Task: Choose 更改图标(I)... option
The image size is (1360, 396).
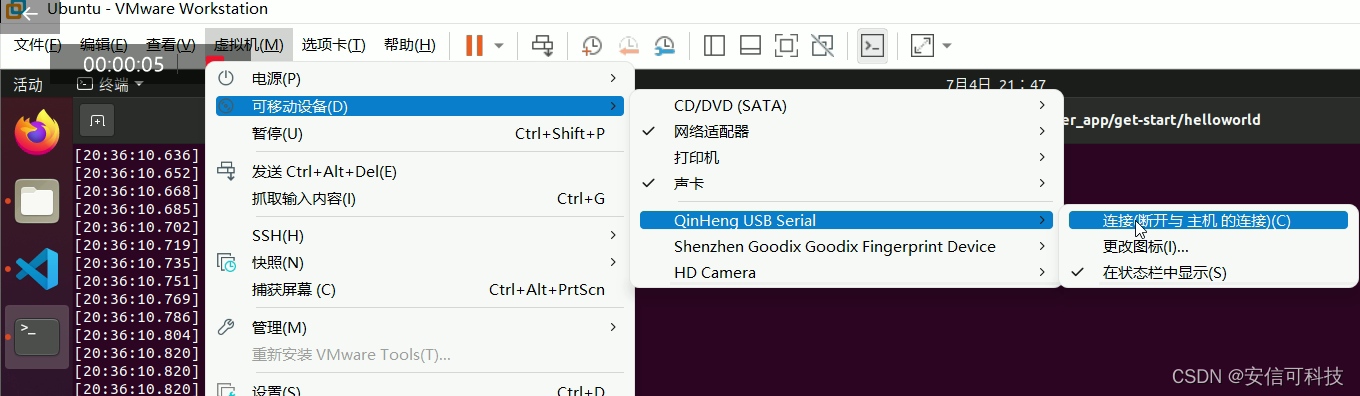Action: [x=1208, y=246]
